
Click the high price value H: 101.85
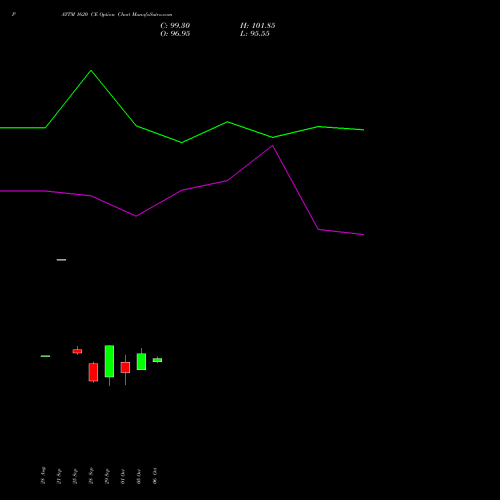[257, 26]
